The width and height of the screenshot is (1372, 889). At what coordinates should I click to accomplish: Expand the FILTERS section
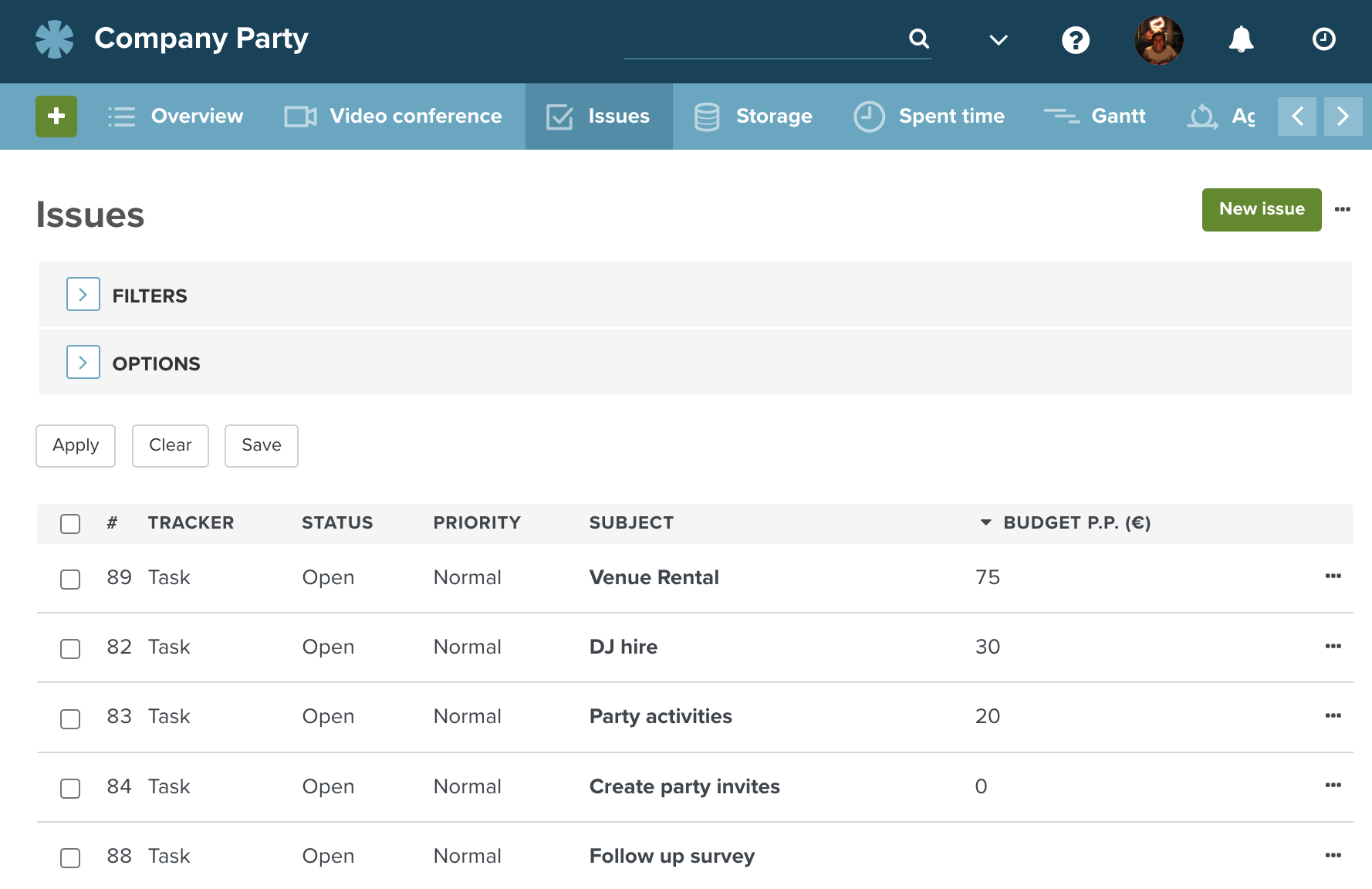point(83,294)
